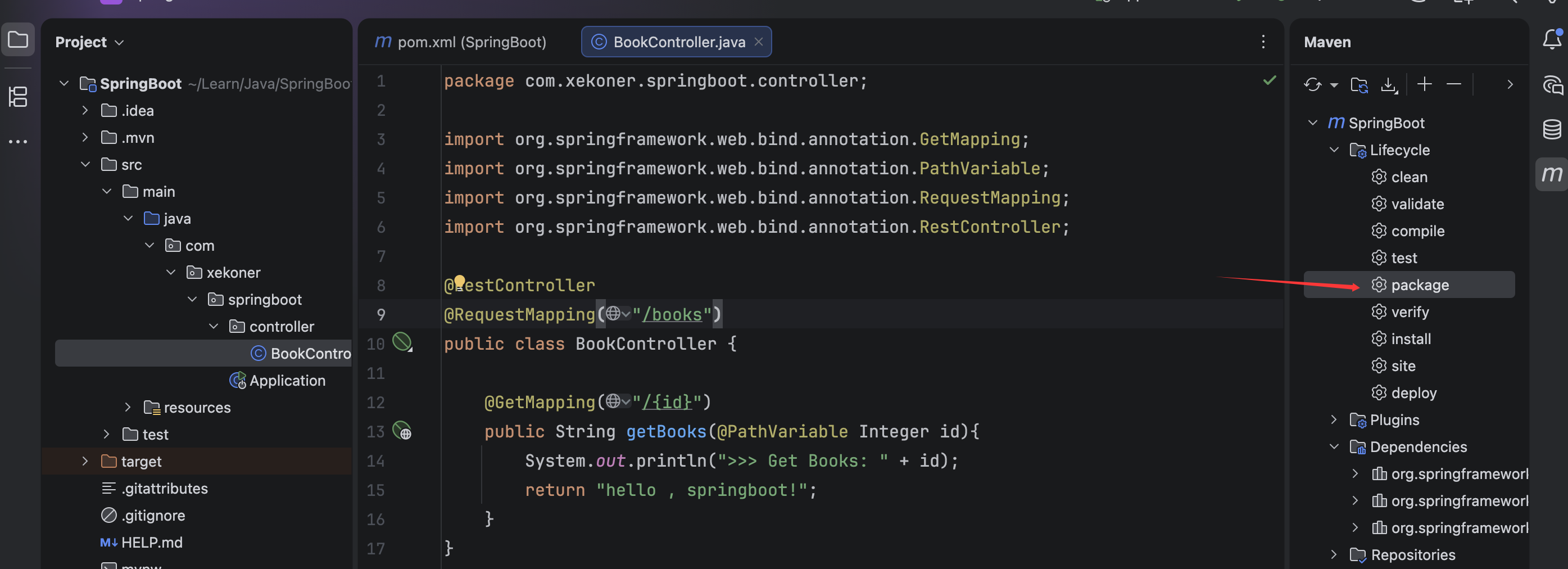Open the editor kebab menu
The height and width of the screenshot is (569, 1568).
(1263, 42)
